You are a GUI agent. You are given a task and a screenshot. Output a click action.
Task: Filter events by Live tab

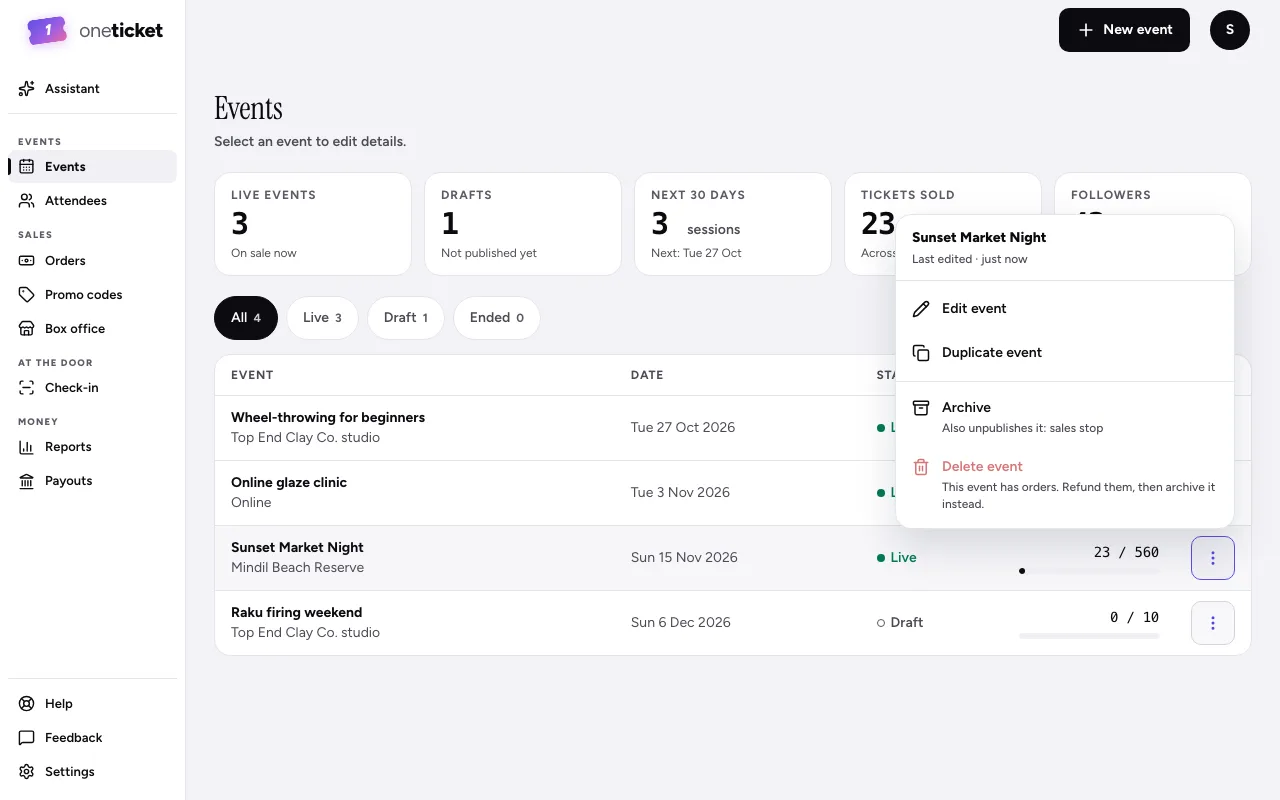tap(322, 318)
